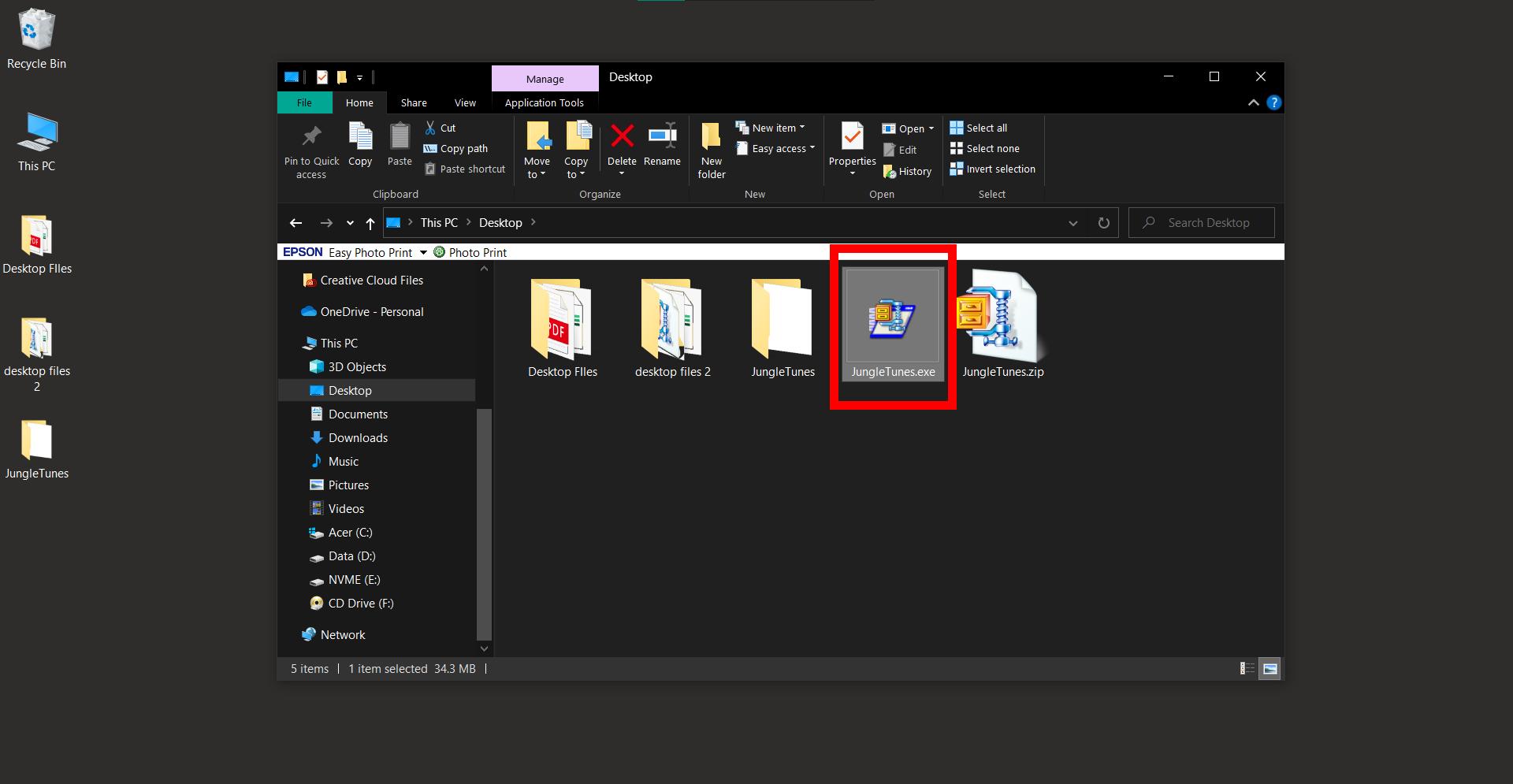Open the EPSON Easy Photo Print dropdown
Screen dimensions: 1513x784
(423, 251)
